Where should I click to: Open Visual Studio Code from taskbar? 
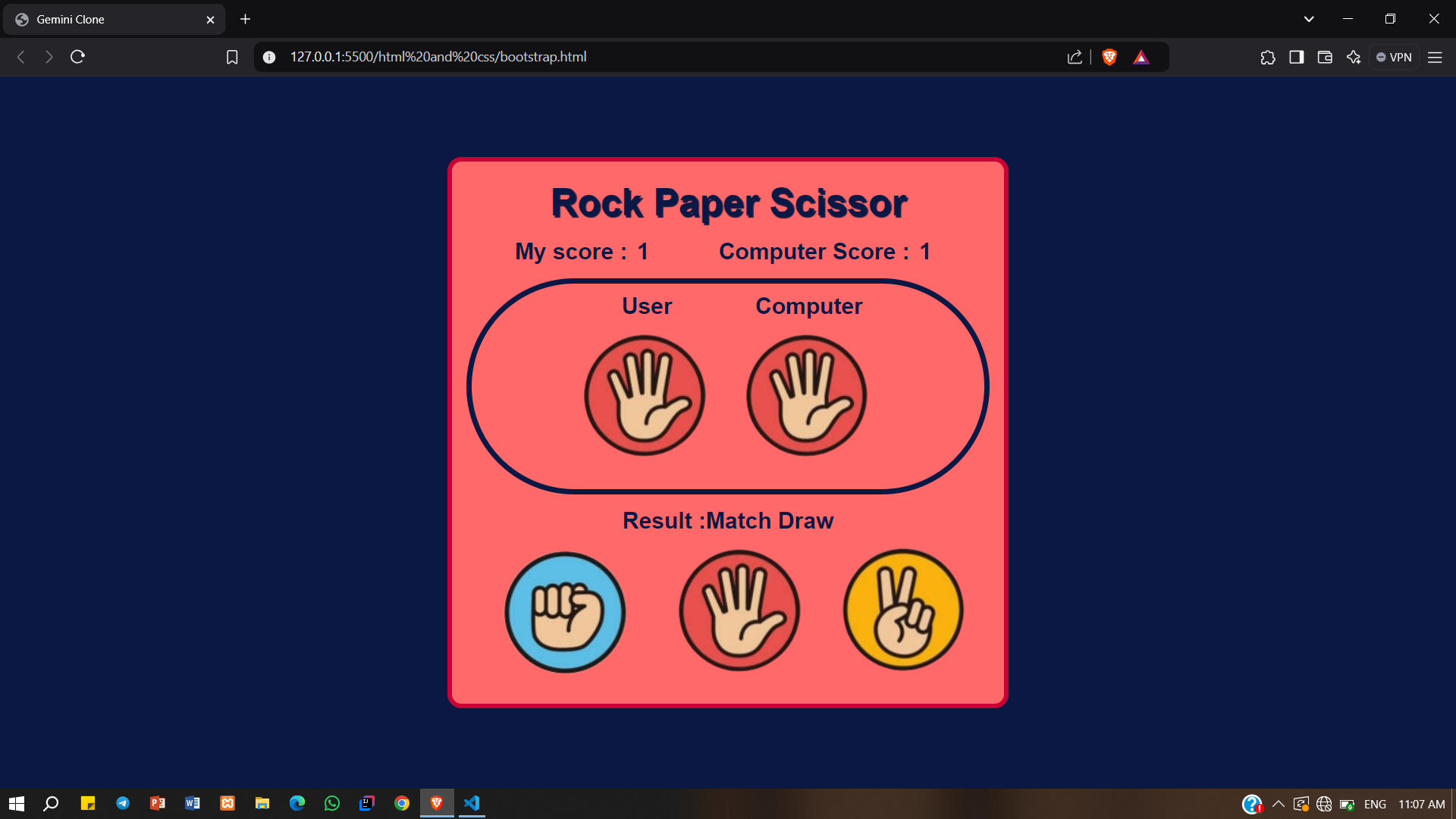tap(472, 803)
